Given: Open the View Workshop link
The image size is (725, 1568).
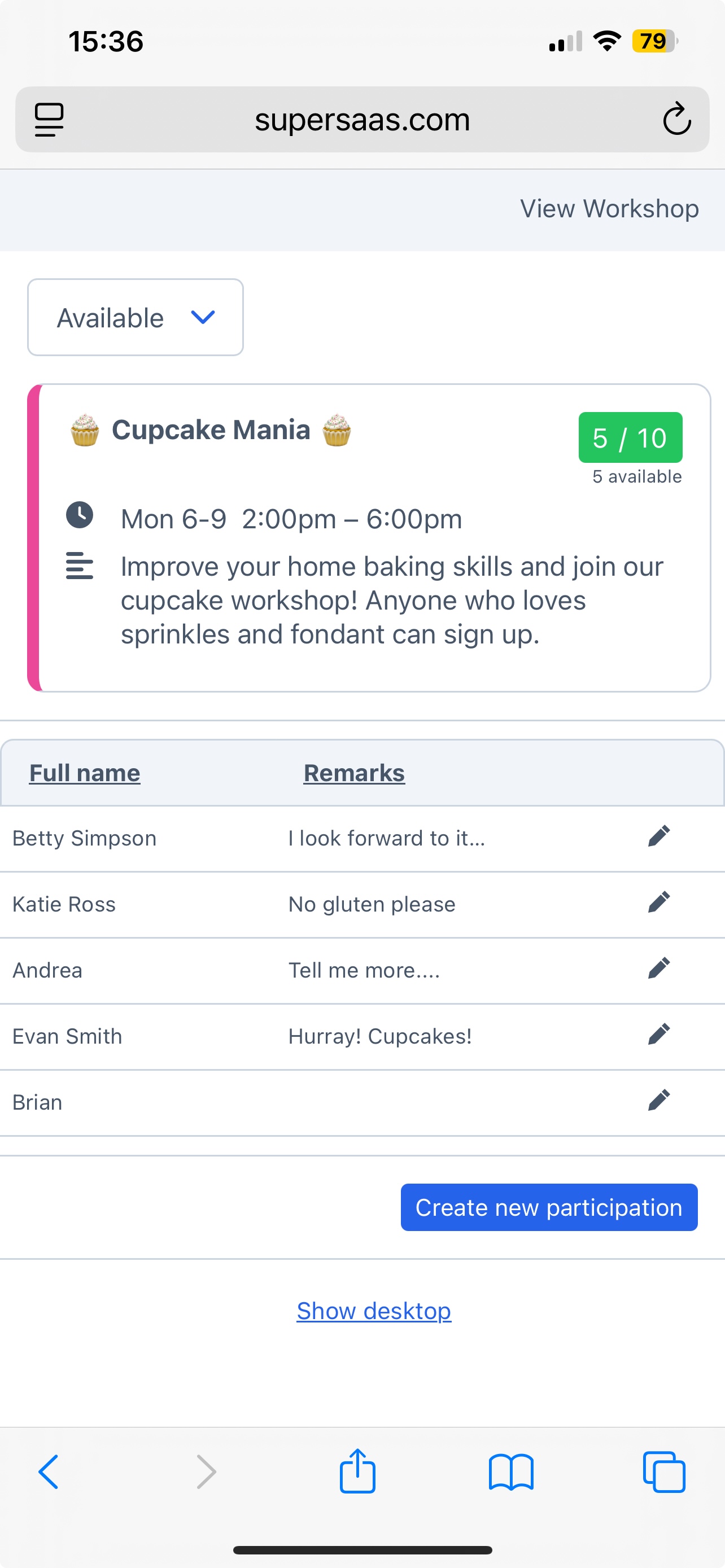Looking at the screenshot, I should (609, 208).
